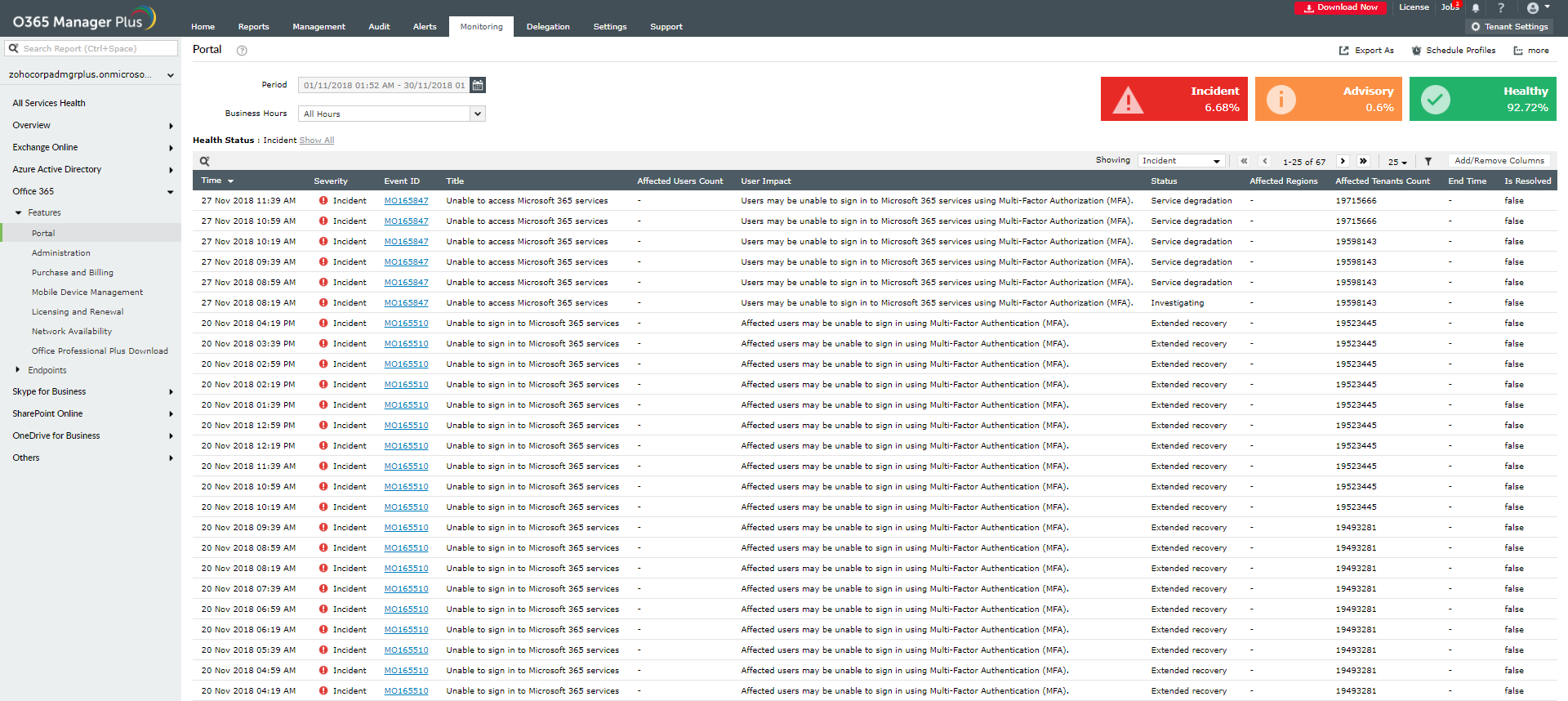Select Mobile Device Management item
Viewport: 1568px width, 701px height.
pyautogui.click(x=87, y=292)
